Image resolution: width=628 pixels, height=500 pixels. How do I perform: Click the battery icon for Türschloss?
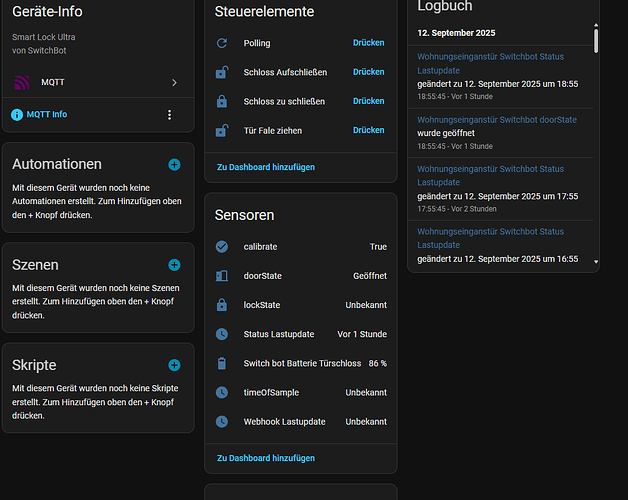point(221,363)
